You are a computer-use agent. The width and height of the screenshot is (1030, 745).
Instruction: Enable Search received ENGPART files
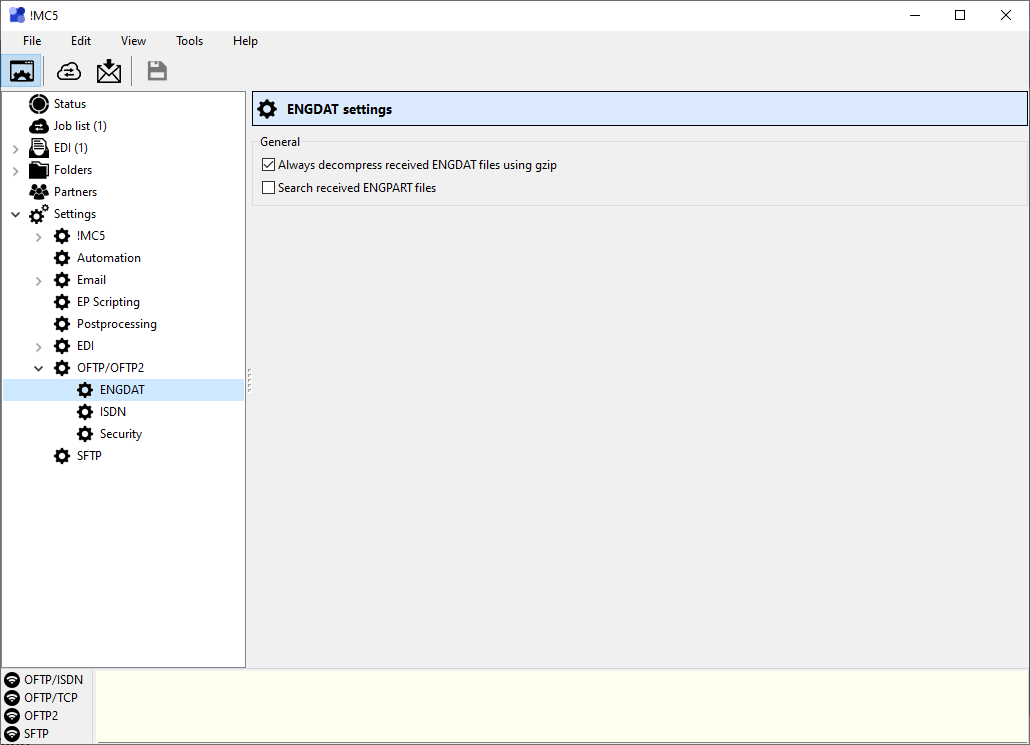268,188
